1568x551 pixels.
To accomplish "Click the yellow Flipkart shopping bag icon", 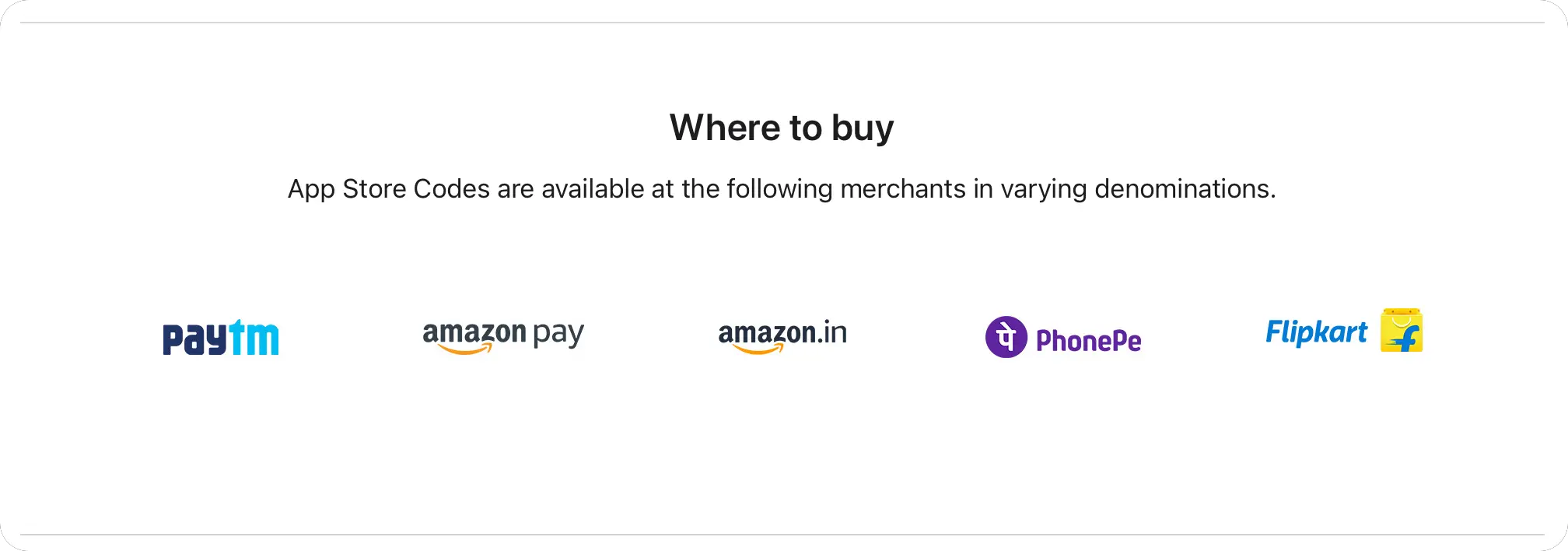I will pos(1402,330).
